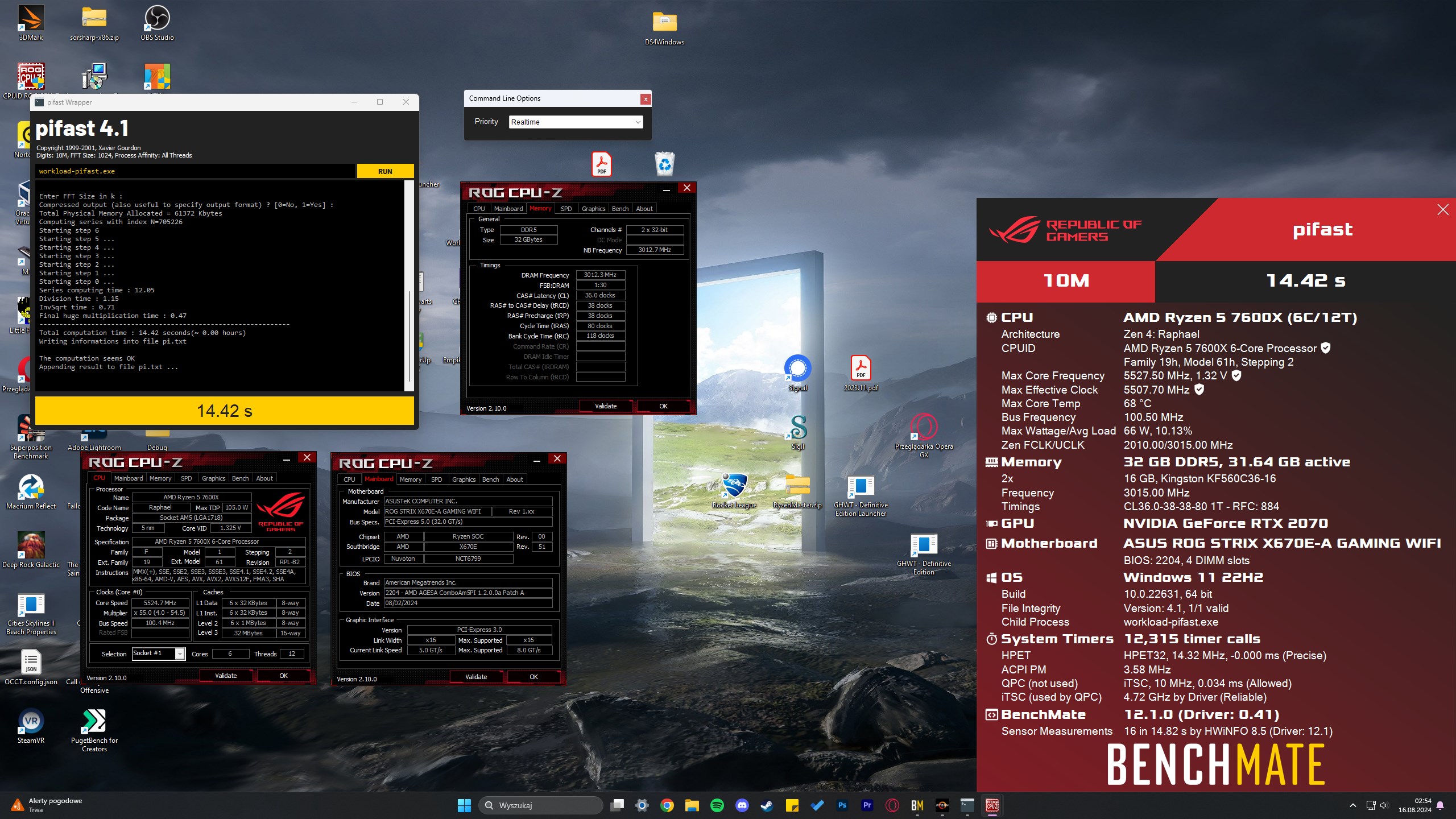The height and width of the screenshot is (819, 1456).
Task: Open the Superposition Benchmark shortcut
Action: [31, 437]
